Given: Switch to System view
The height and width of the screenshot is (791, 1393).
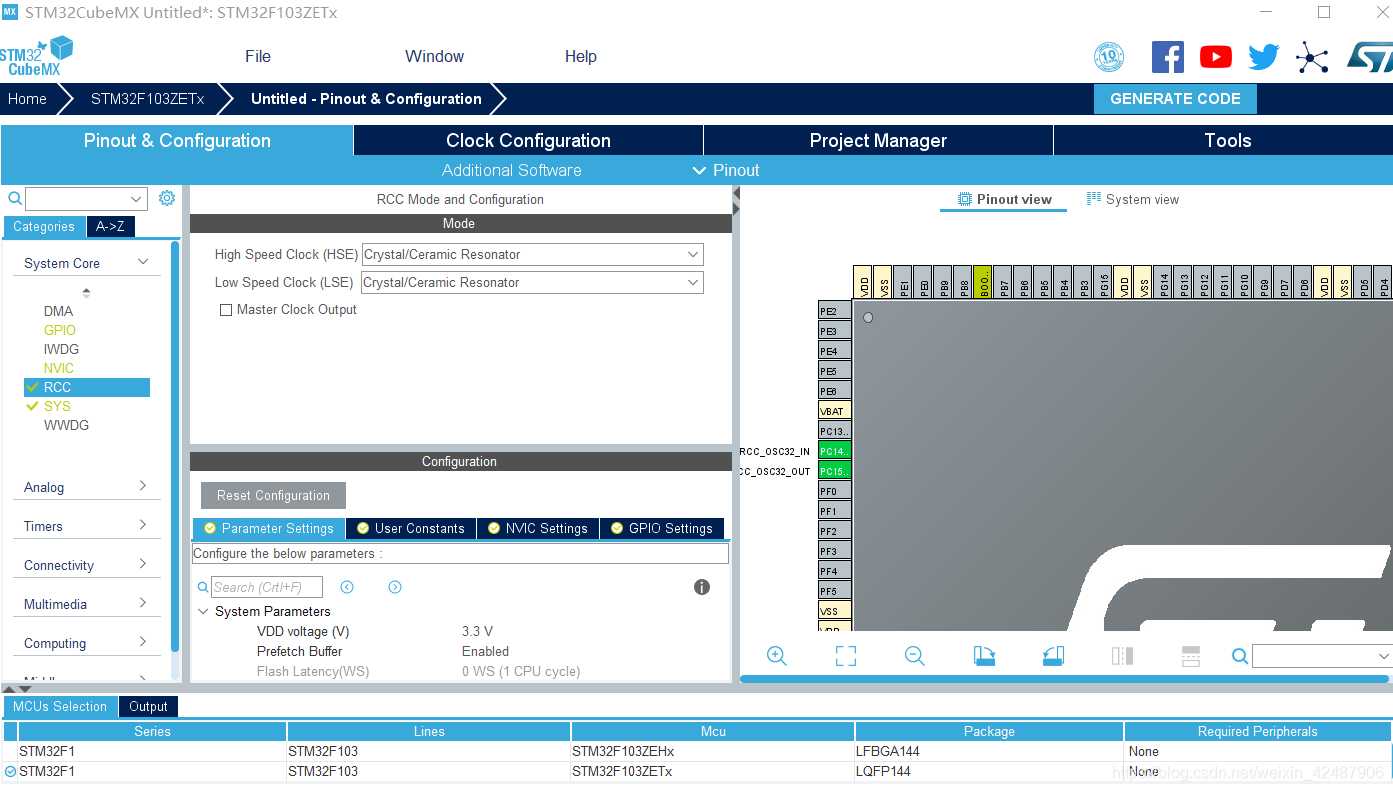Looking at the screenshot, I should pyautogui.click(x=1133, y=200).
